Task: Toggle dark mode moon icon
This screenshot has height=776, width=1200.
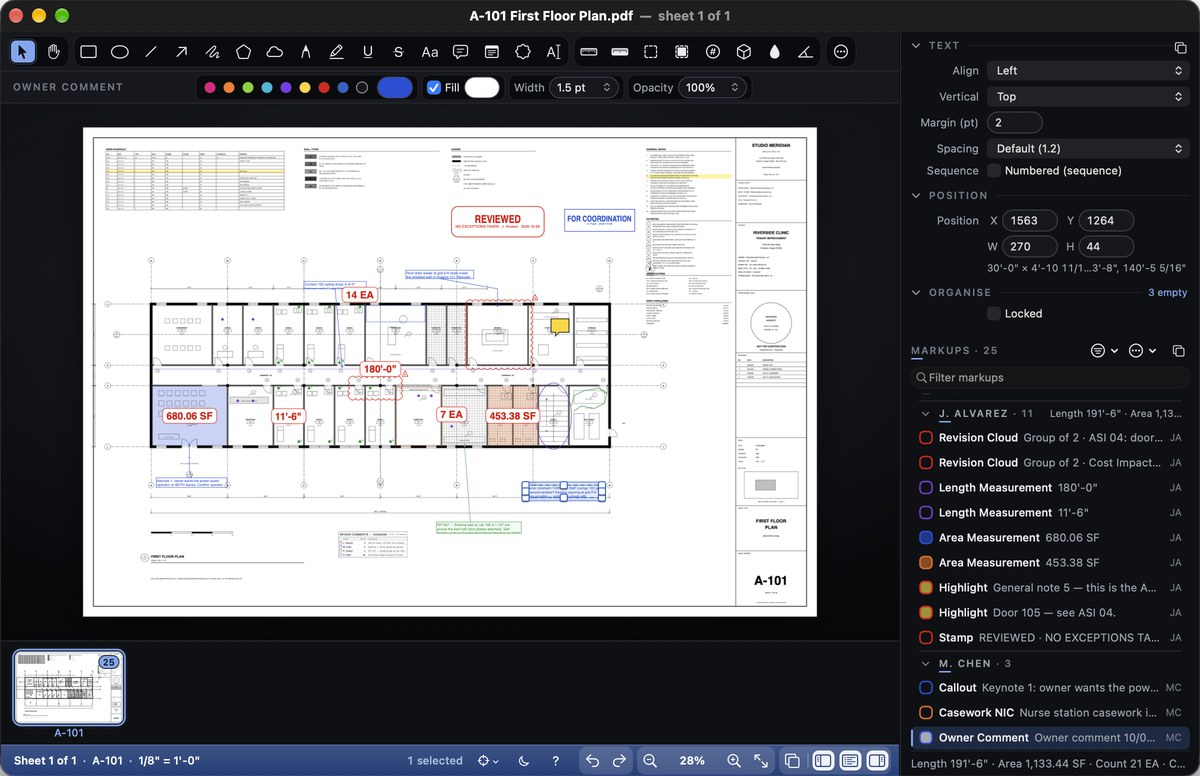Action: (525, 761)
